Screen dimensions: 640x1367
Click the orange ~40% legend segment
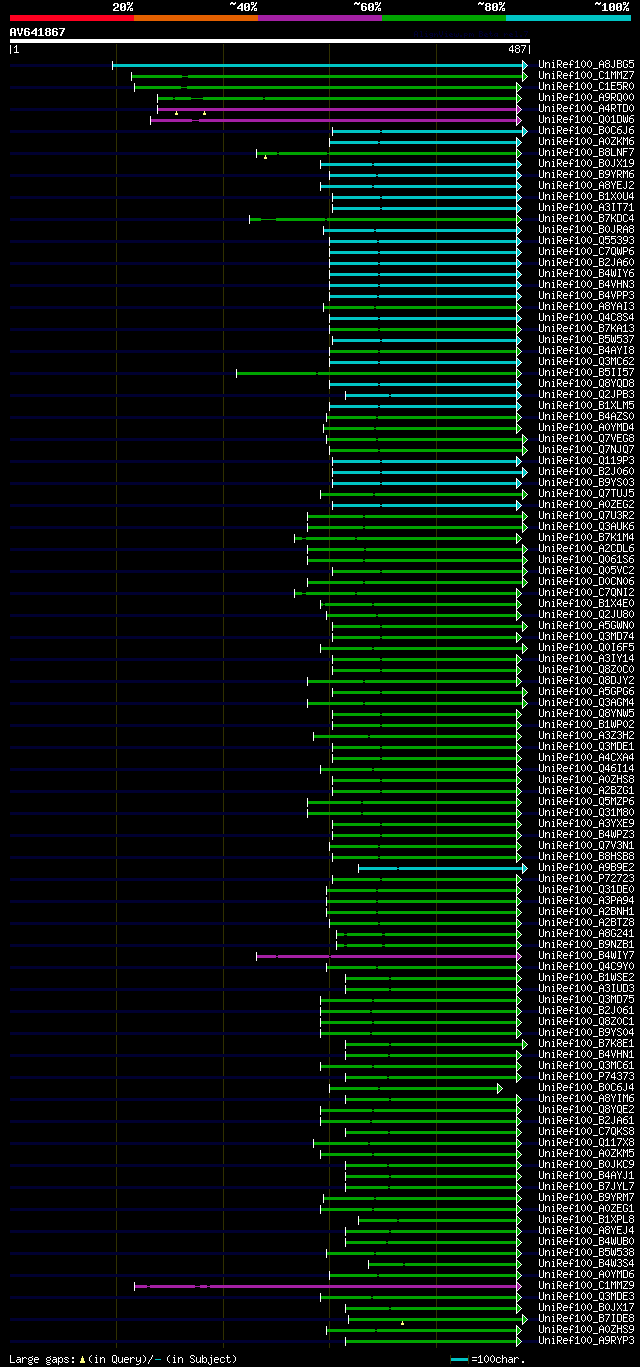(x=195, y=18)
